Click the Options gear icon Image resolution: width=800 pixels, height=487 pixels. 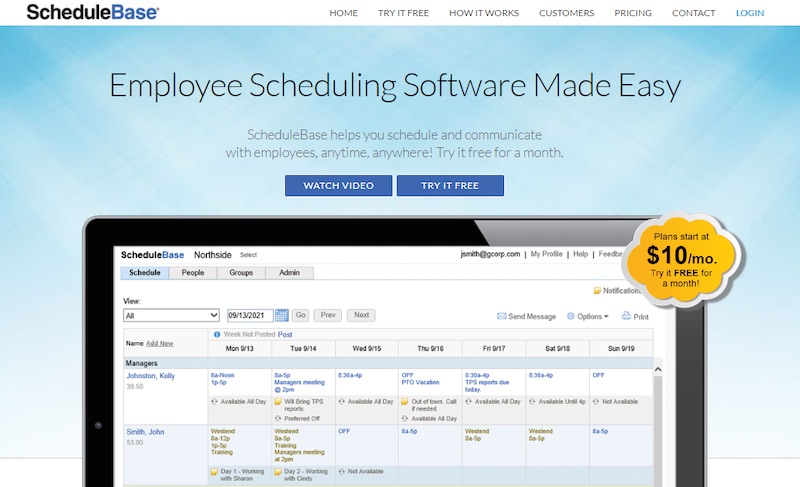(x=571, y=316)
